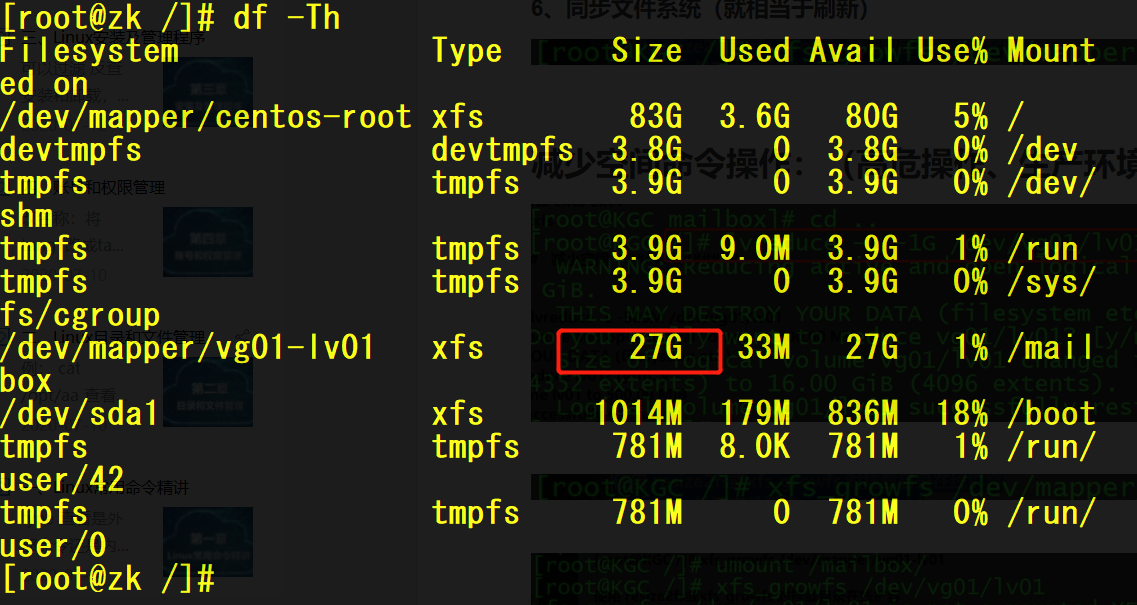Click '1%' usage in the vg01-lv01 row
This screenshot has height=605, width=1137.
(971, 348)
